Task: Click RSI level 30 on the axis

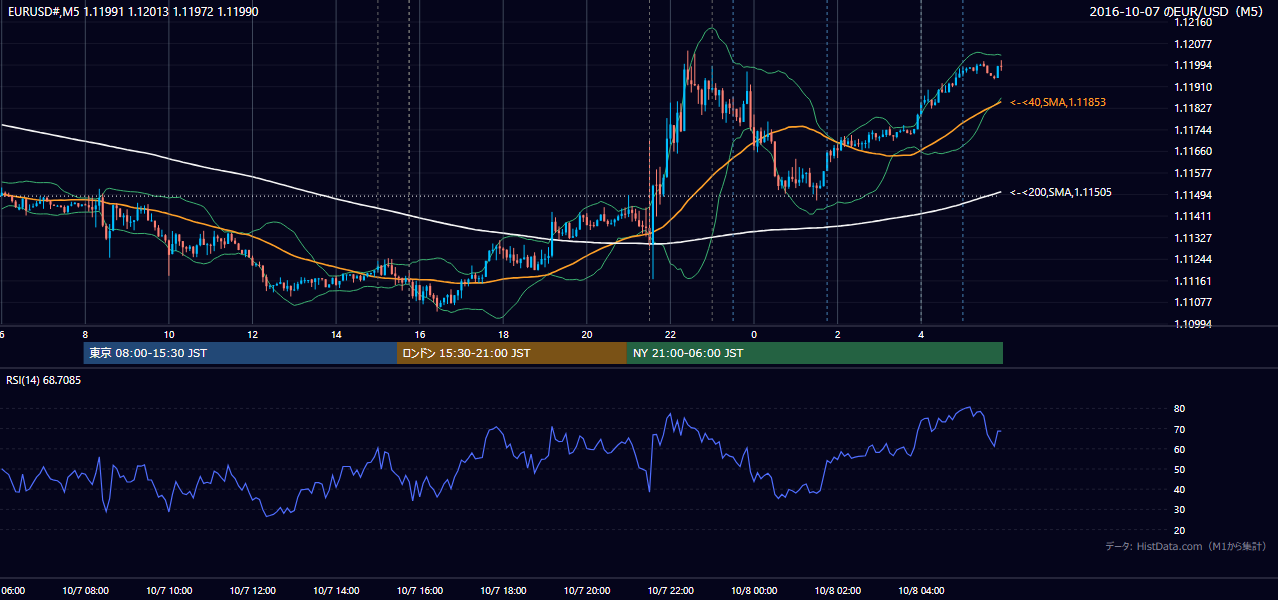Action: click(1180, 510)
